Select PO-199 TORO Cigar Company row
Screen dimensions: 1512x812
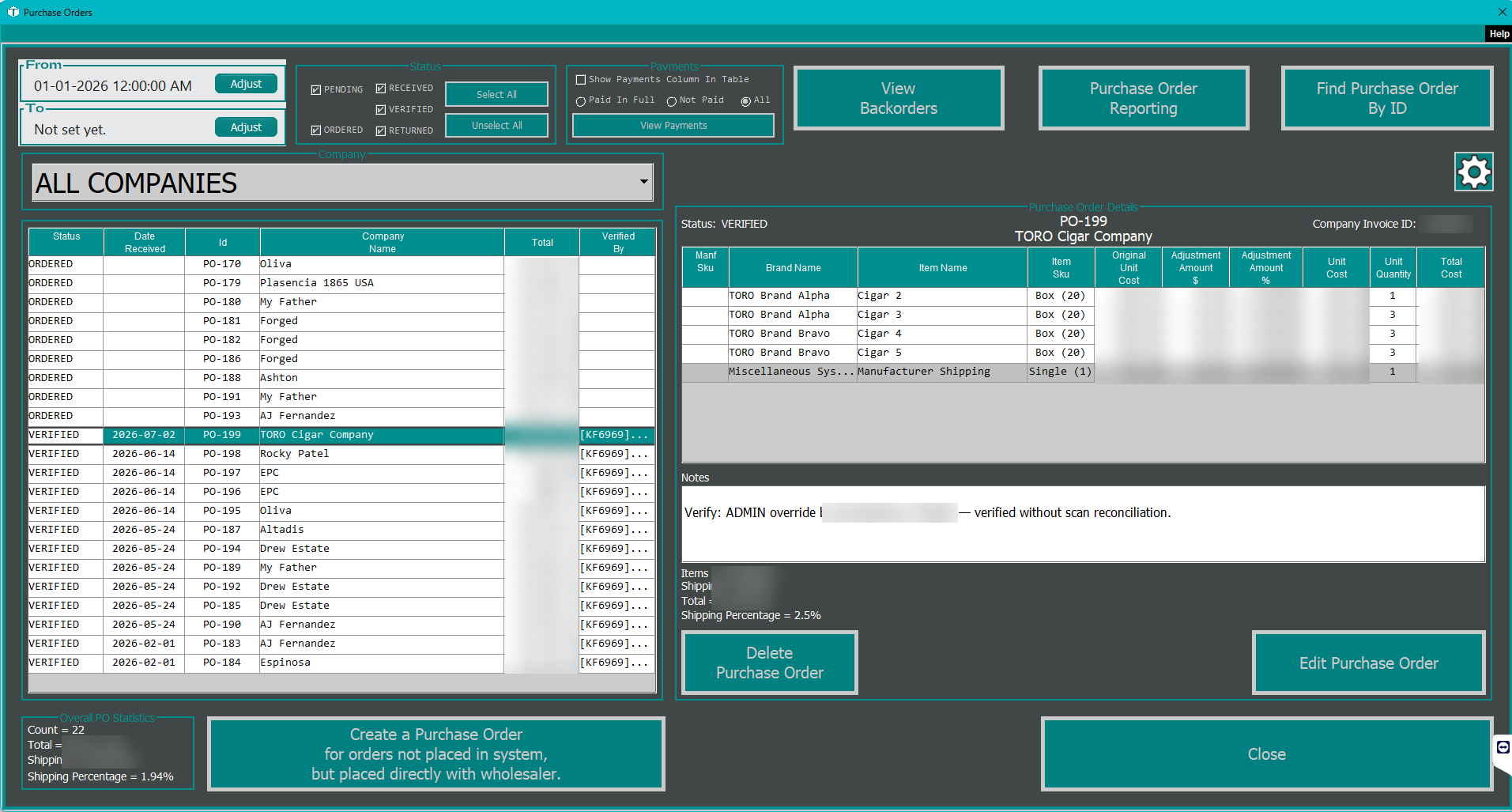pyautogui.click(x=341, y=435)
